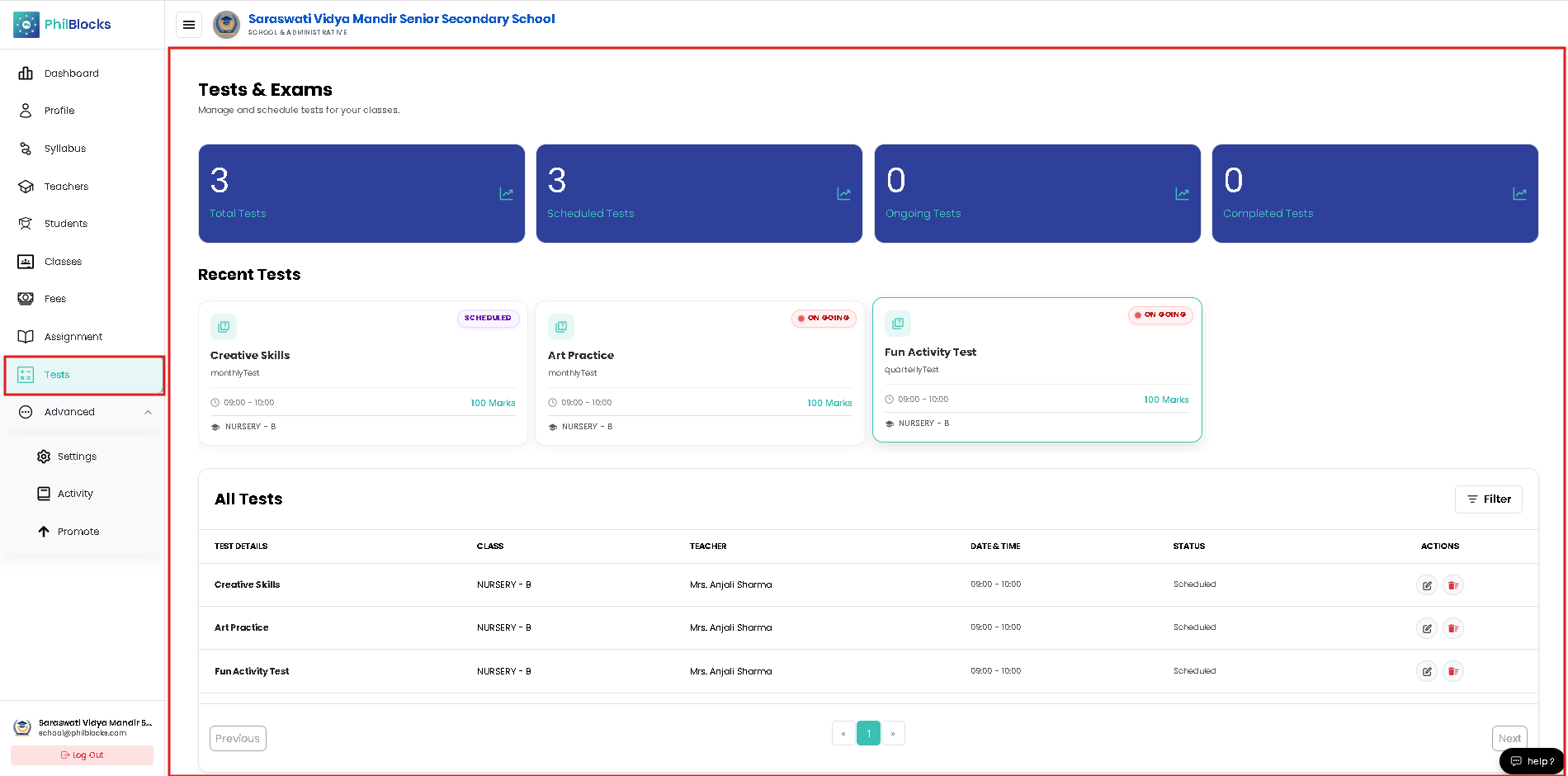Edit the Fun Activity Test row
Image resolution: width=1568 pixels, height=776 pixels.
click(1426, 671)
